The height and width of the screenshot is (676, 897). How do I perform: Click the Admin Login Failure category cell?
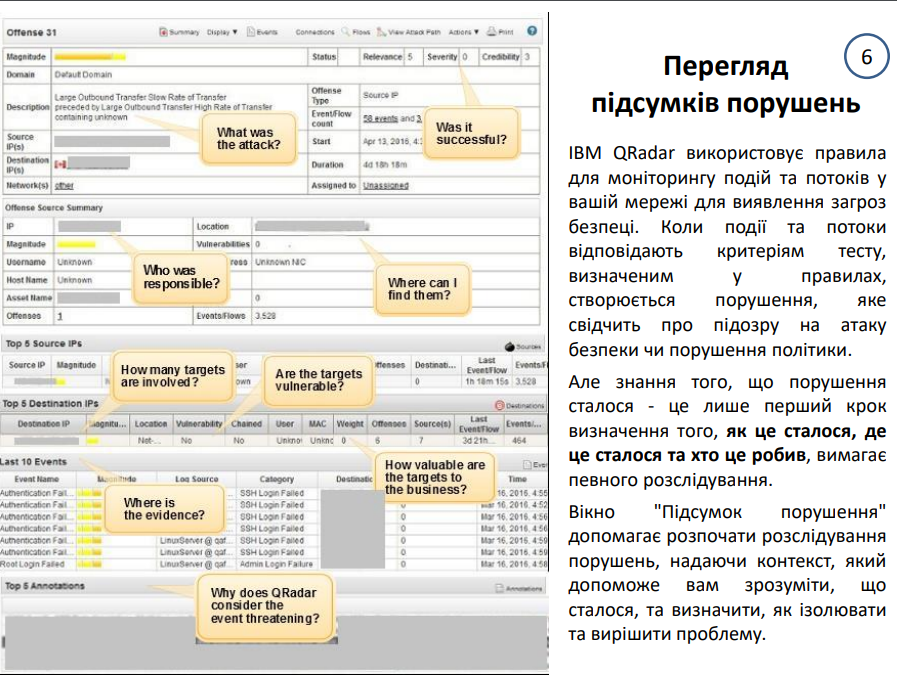pos(276,564)
